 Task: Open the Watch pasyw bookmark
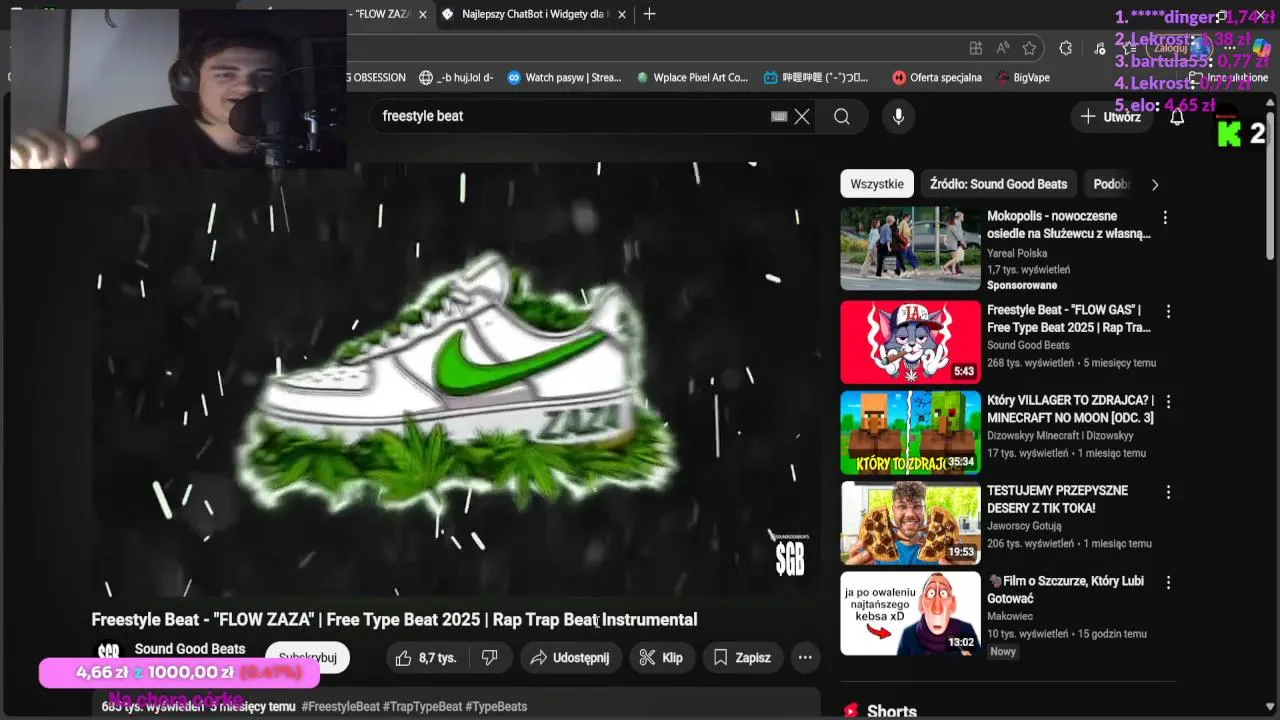(x=564, y=77)
